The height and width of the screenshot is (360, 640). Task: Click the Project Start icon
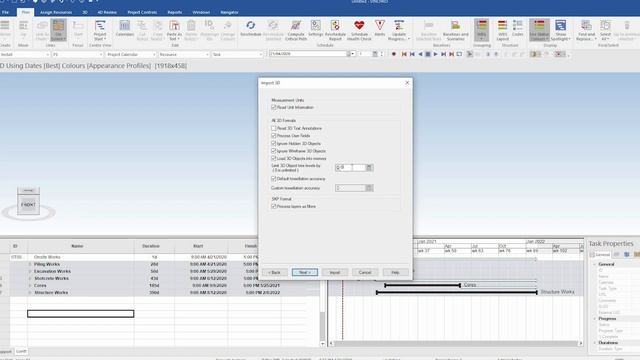pyautogui.click(x=100, y=25)
